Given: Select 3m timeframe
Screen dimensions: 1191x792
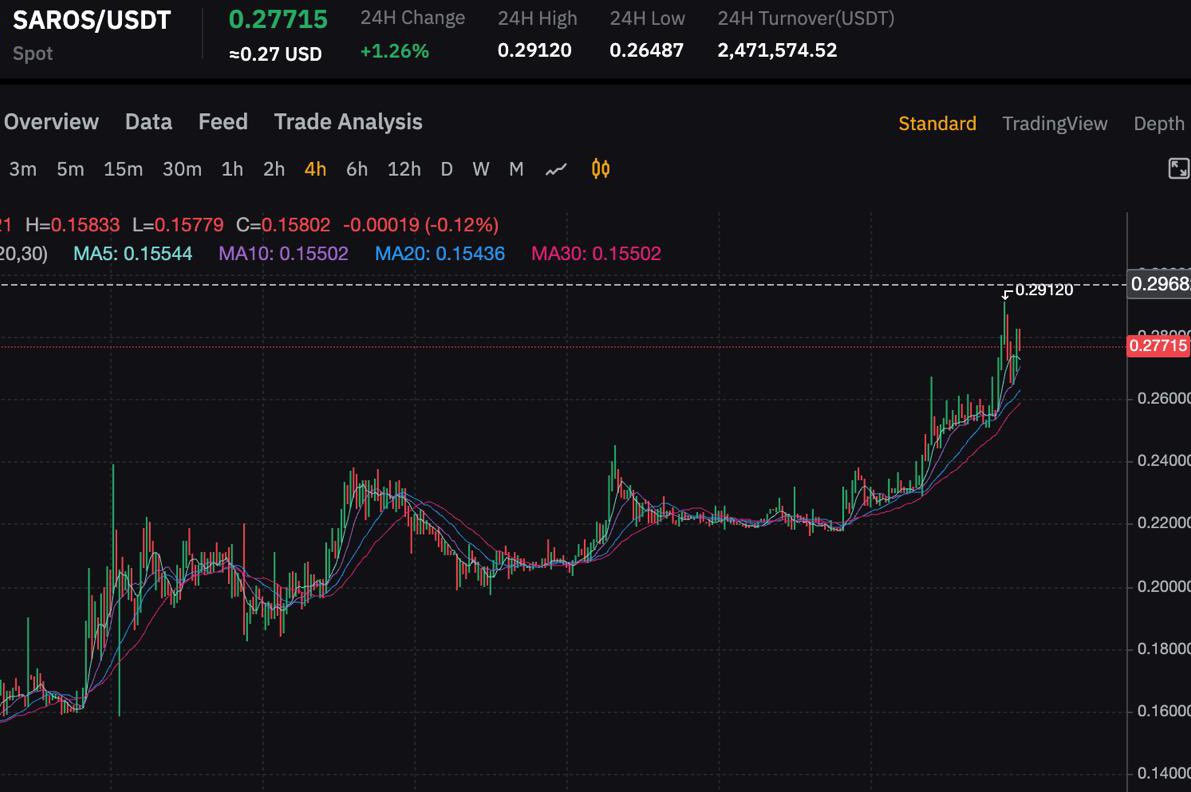Looking at the screenshot, I should point(23,169).
